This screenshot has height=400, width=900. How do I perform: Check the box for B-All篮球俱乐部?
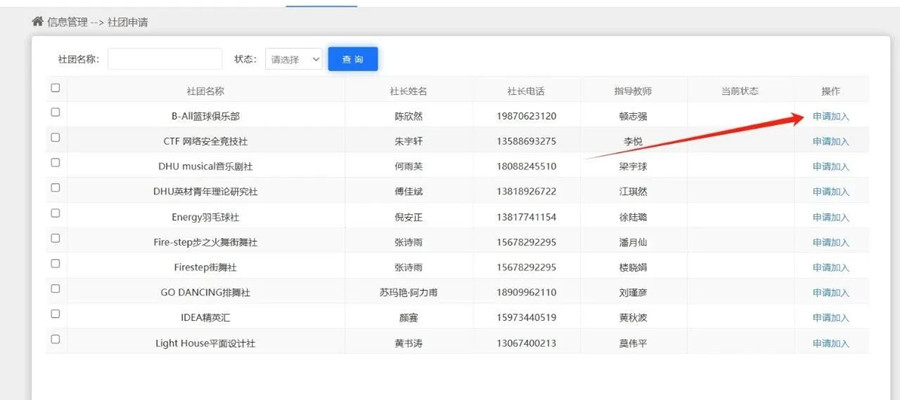[x=56, y=113]
